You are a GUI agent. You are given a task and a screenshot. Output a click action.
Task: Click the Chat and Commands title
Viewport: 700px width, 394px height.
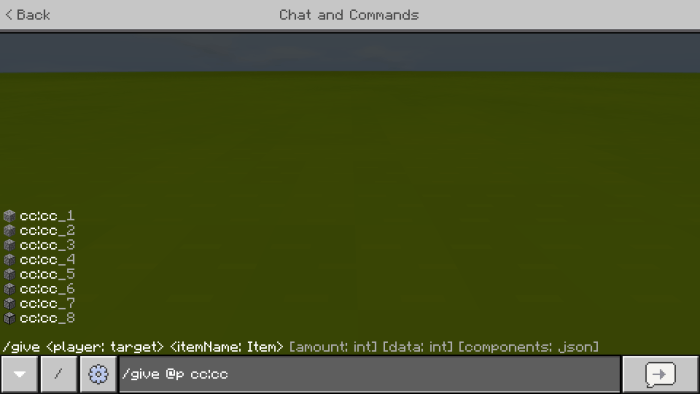tap(349, 15)
